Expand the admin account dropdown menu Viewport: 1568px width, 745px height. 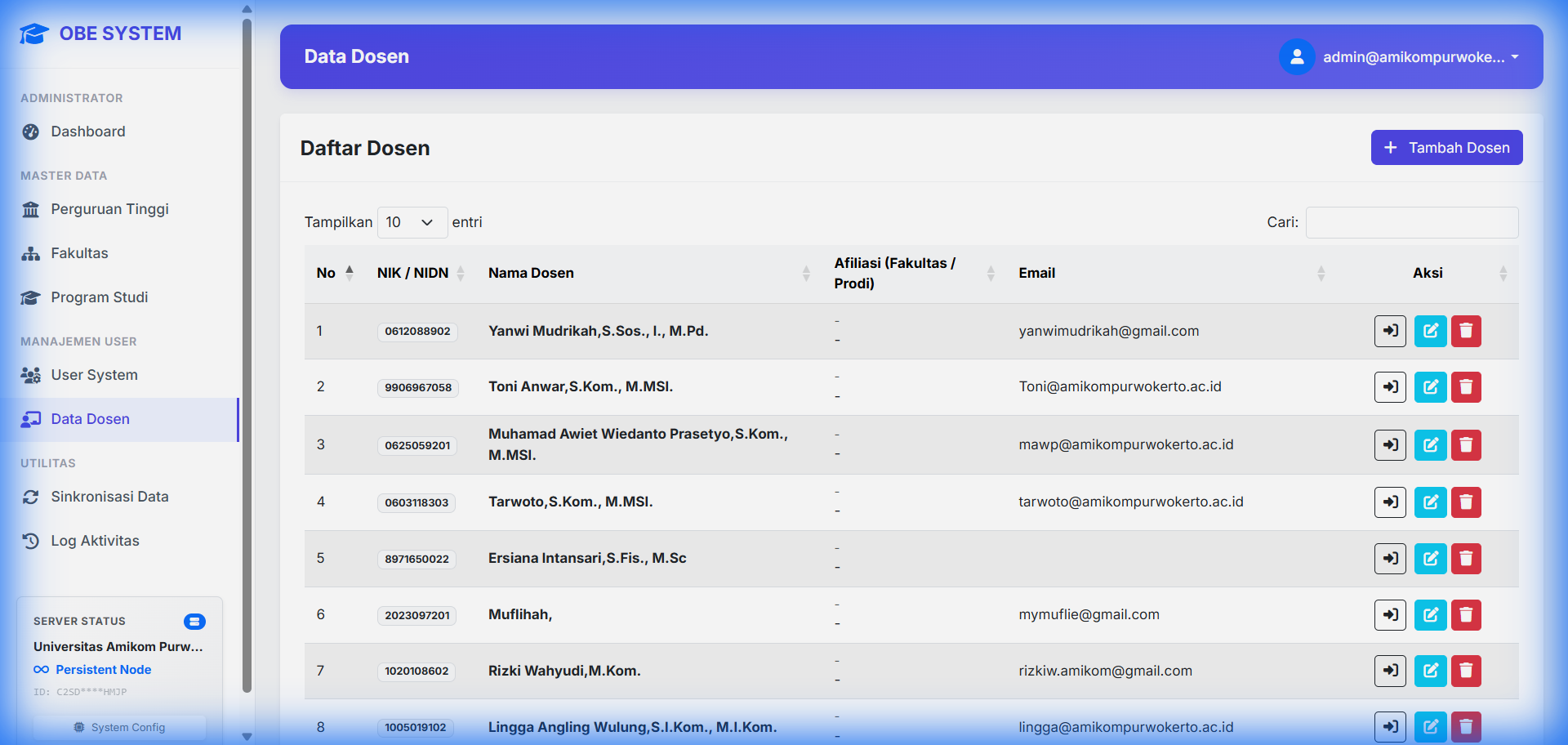(x=1514, y=57)
